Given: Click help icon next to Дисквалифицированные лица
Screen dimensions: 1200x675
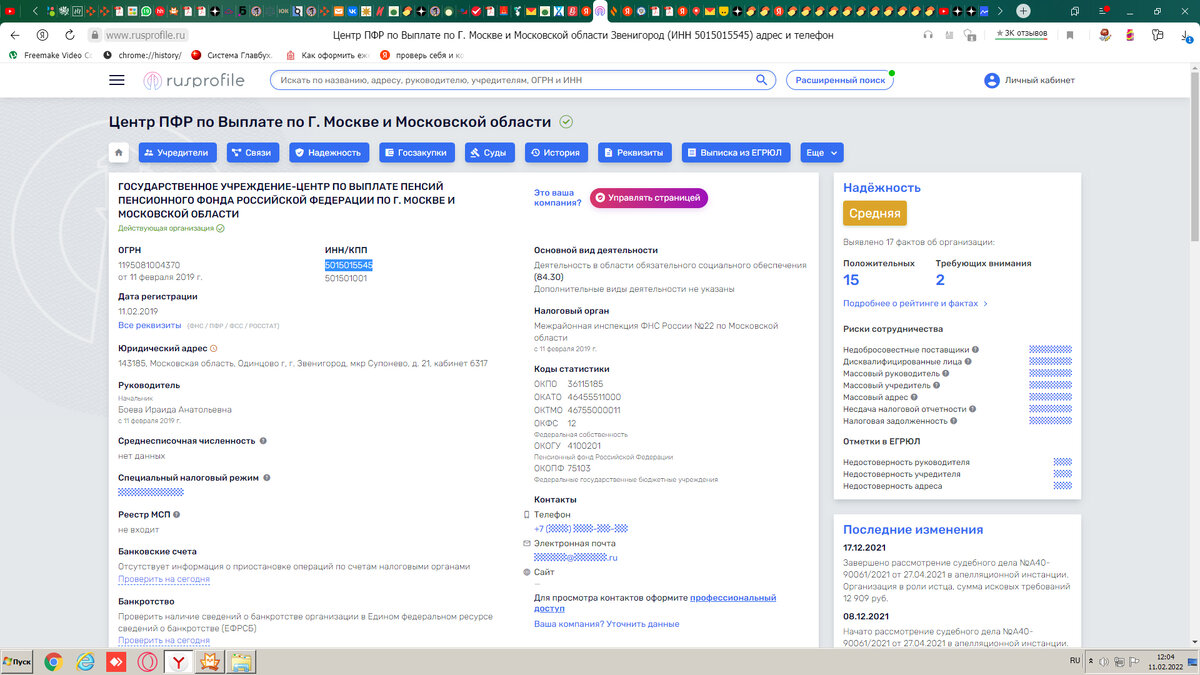Looking at the screenshot, I should coord(969,362).
